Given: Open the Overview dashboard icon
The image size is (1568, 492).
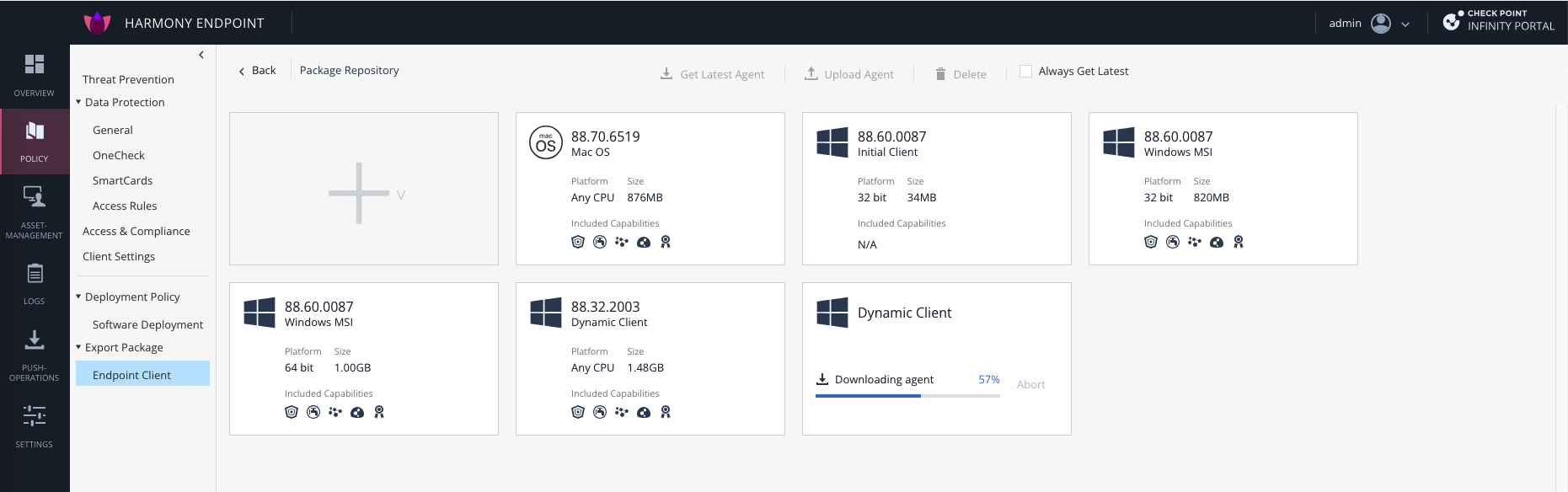Looking at the screenshot, I should pos(34,65).
